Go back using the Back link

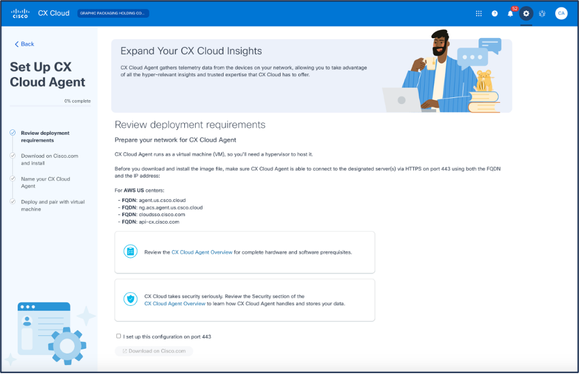tap(24, 44)
